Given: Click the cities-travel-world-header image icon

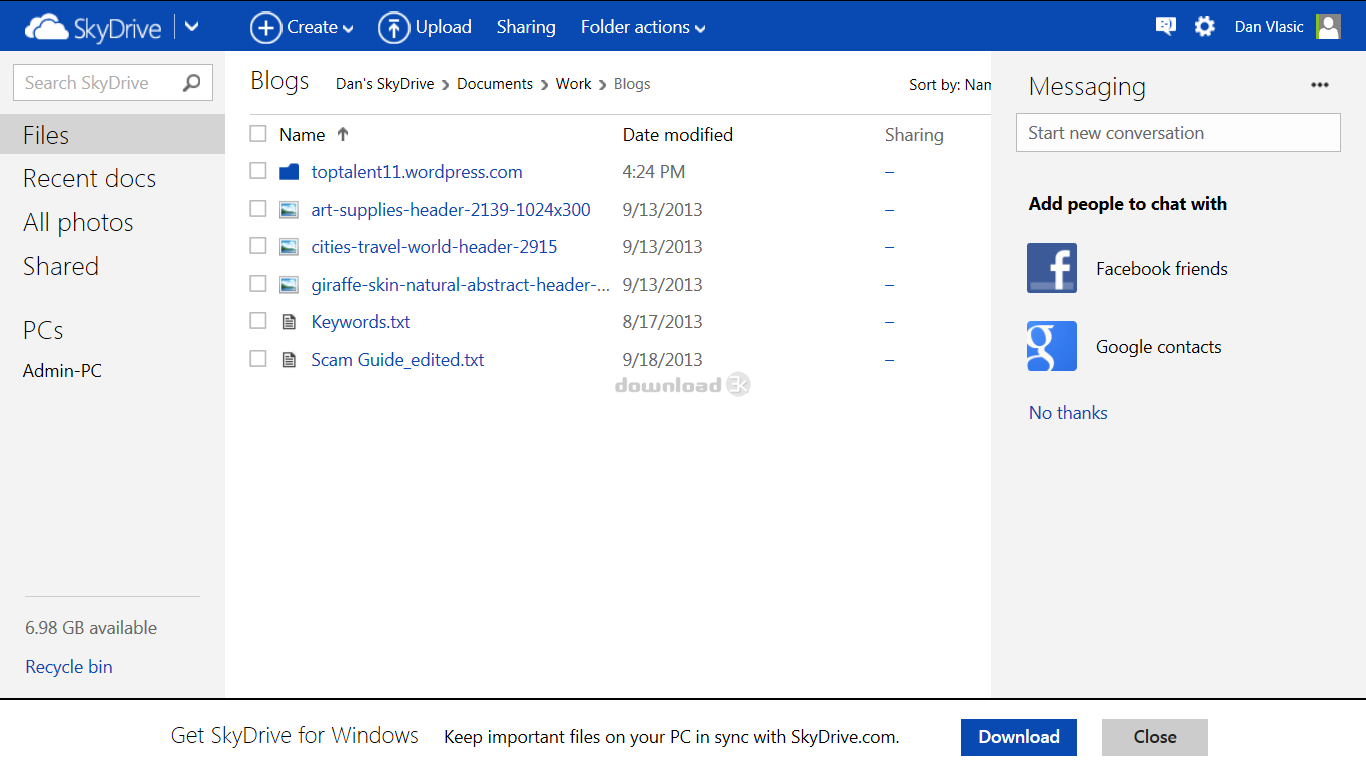Looking at the screenshot, I should [289, 247].
